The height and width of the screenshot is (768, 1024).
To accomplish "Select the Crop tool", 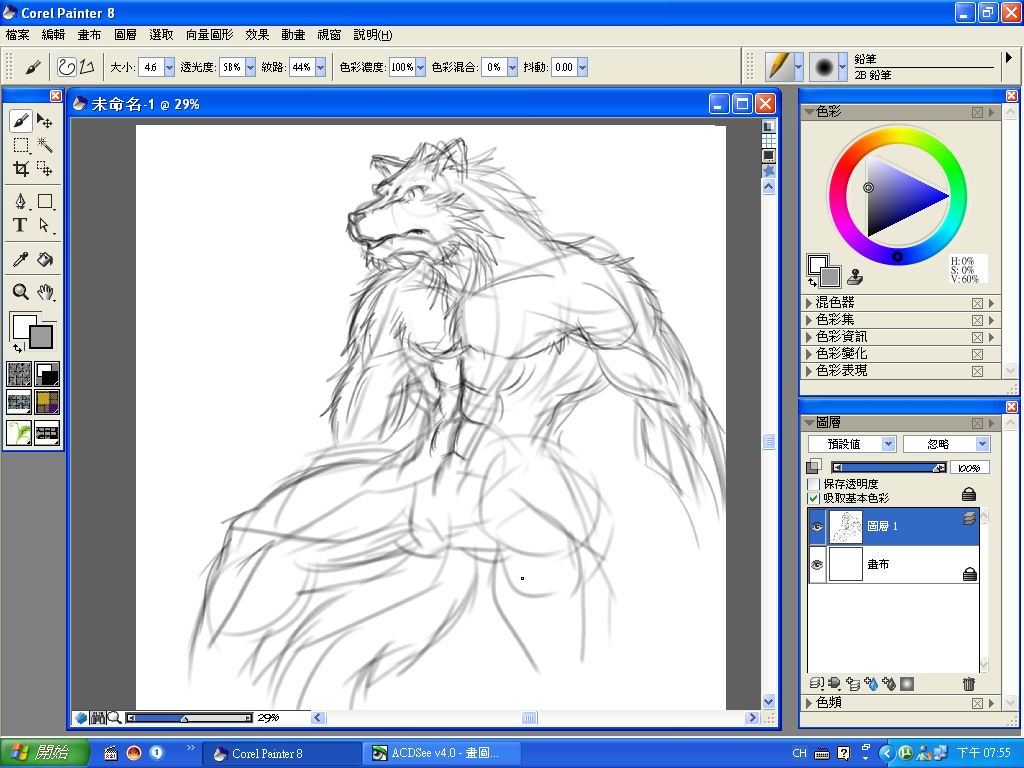I will pos(20,170).
